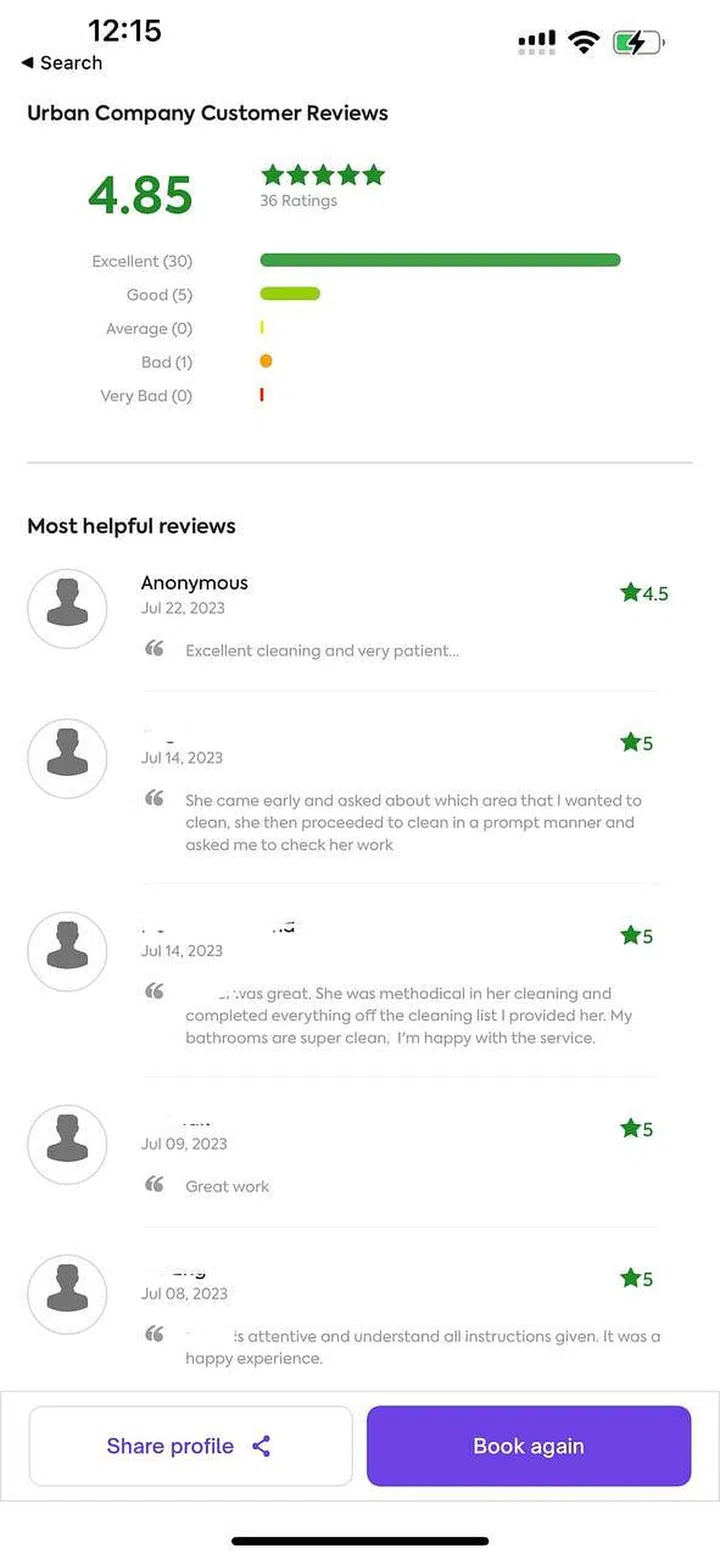Image resolution: width=720 pixels, height=1559 pixels.
Task: Tap the green Excellent (30) rating bar
Action: tap(440, 260)
